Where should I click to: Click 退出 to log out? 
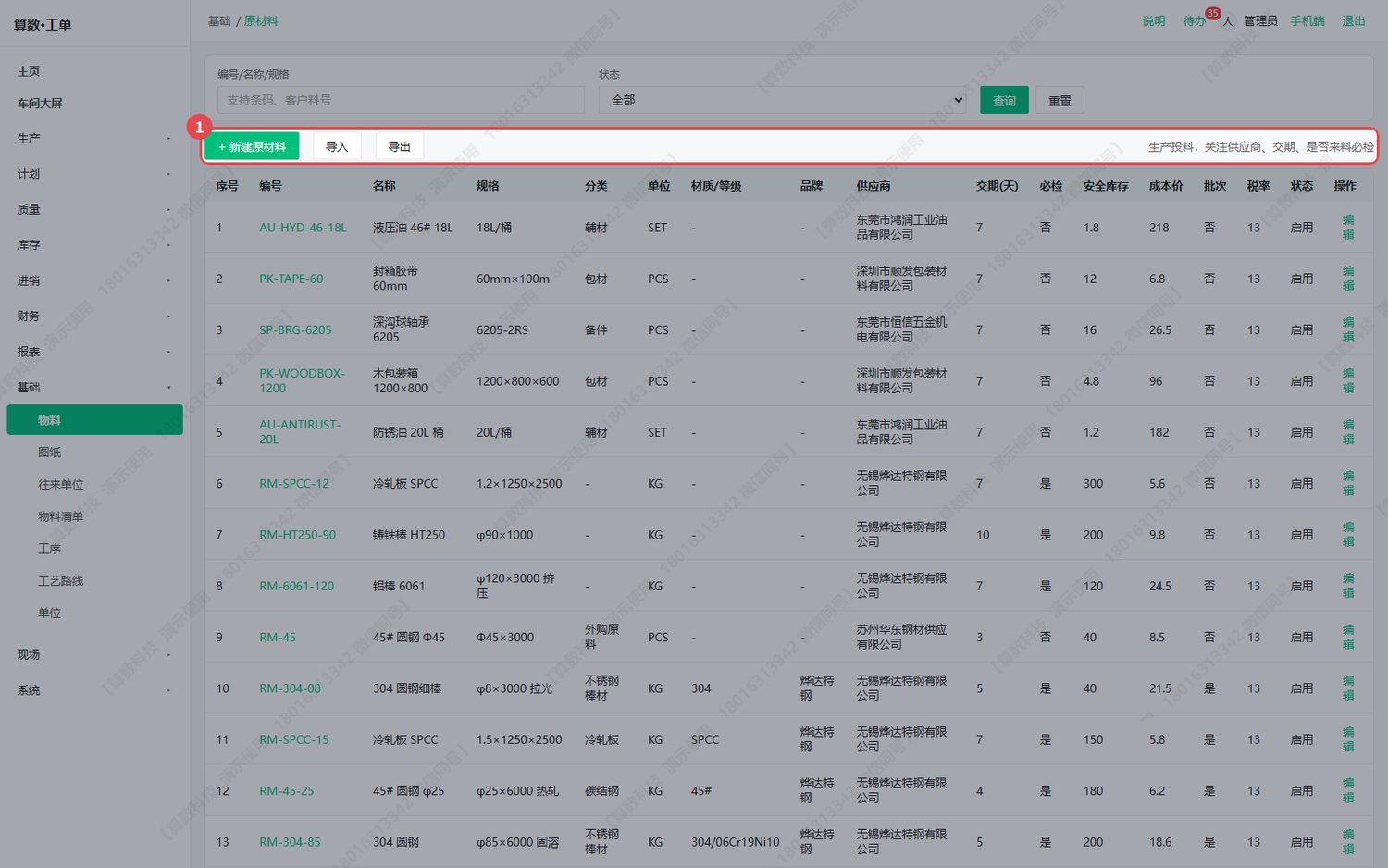click(1354, 21)
